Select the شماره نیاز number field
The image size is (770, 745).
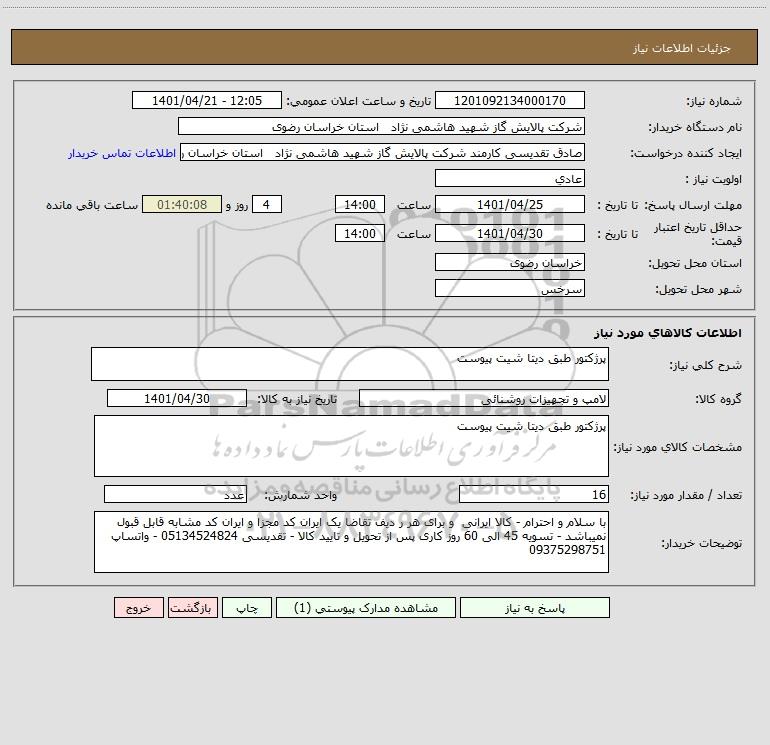510,100
